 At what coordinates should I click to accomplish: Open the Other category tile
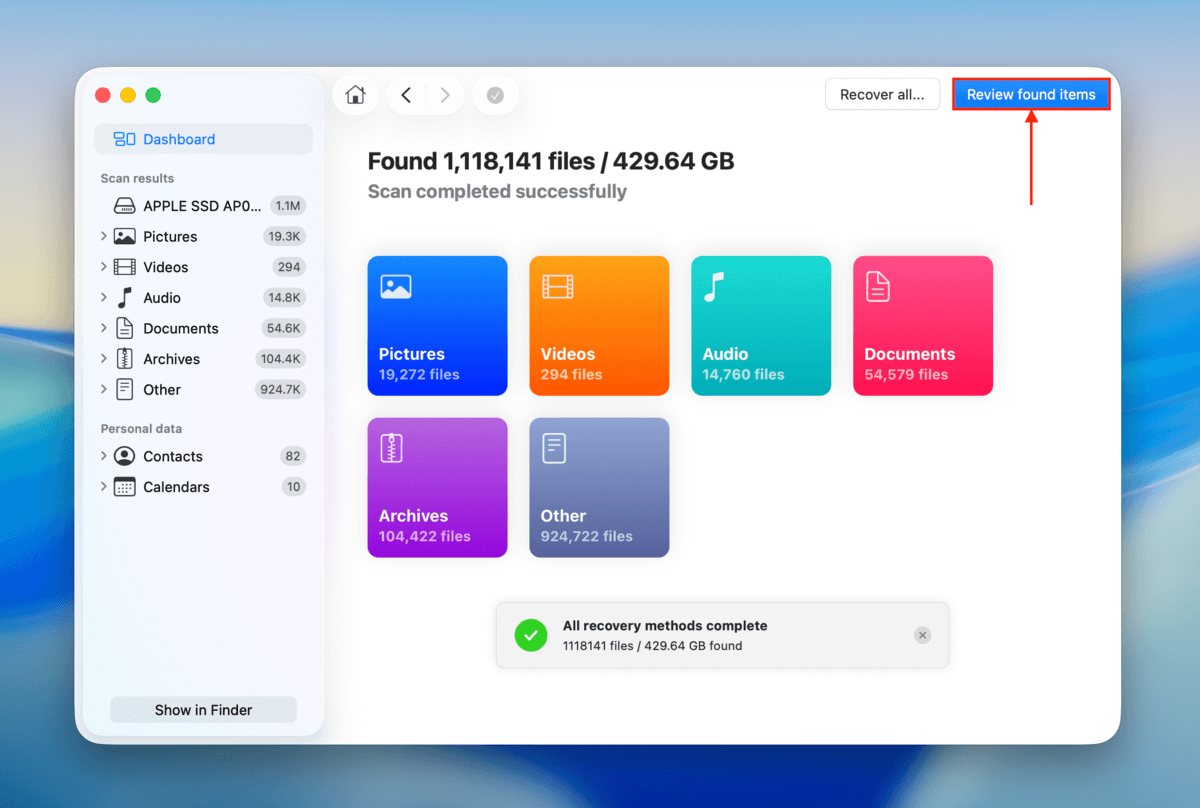[599, 487]
